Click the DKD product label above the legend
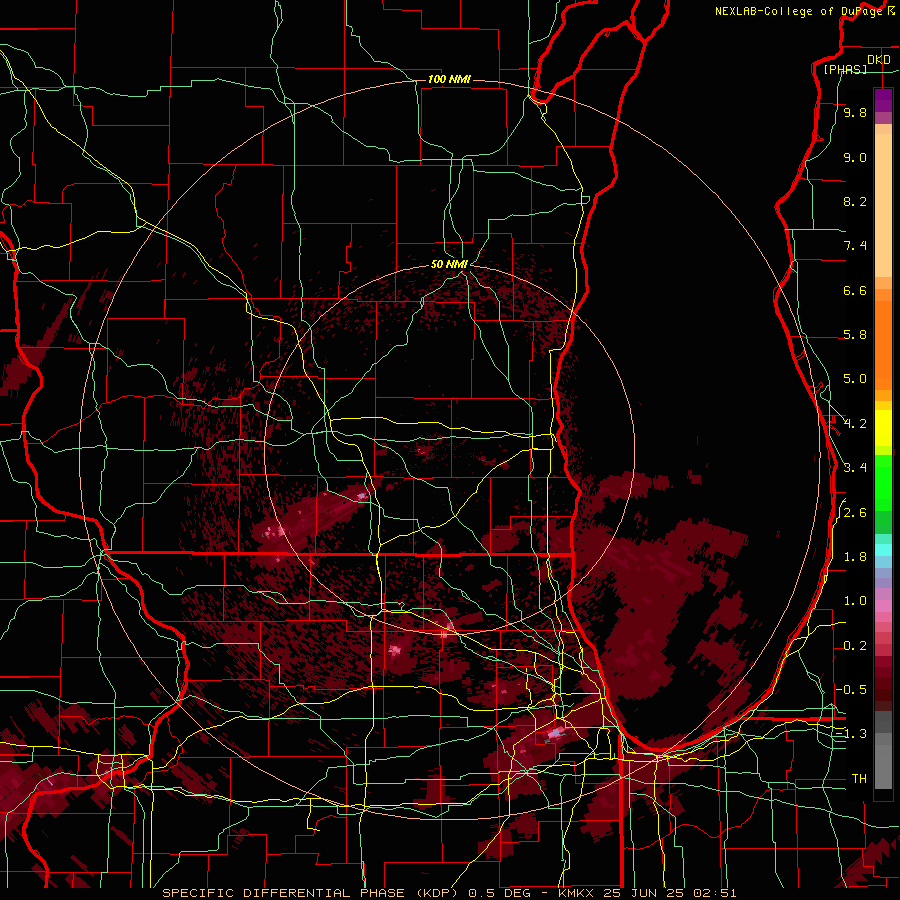 (x=879, y=60)
